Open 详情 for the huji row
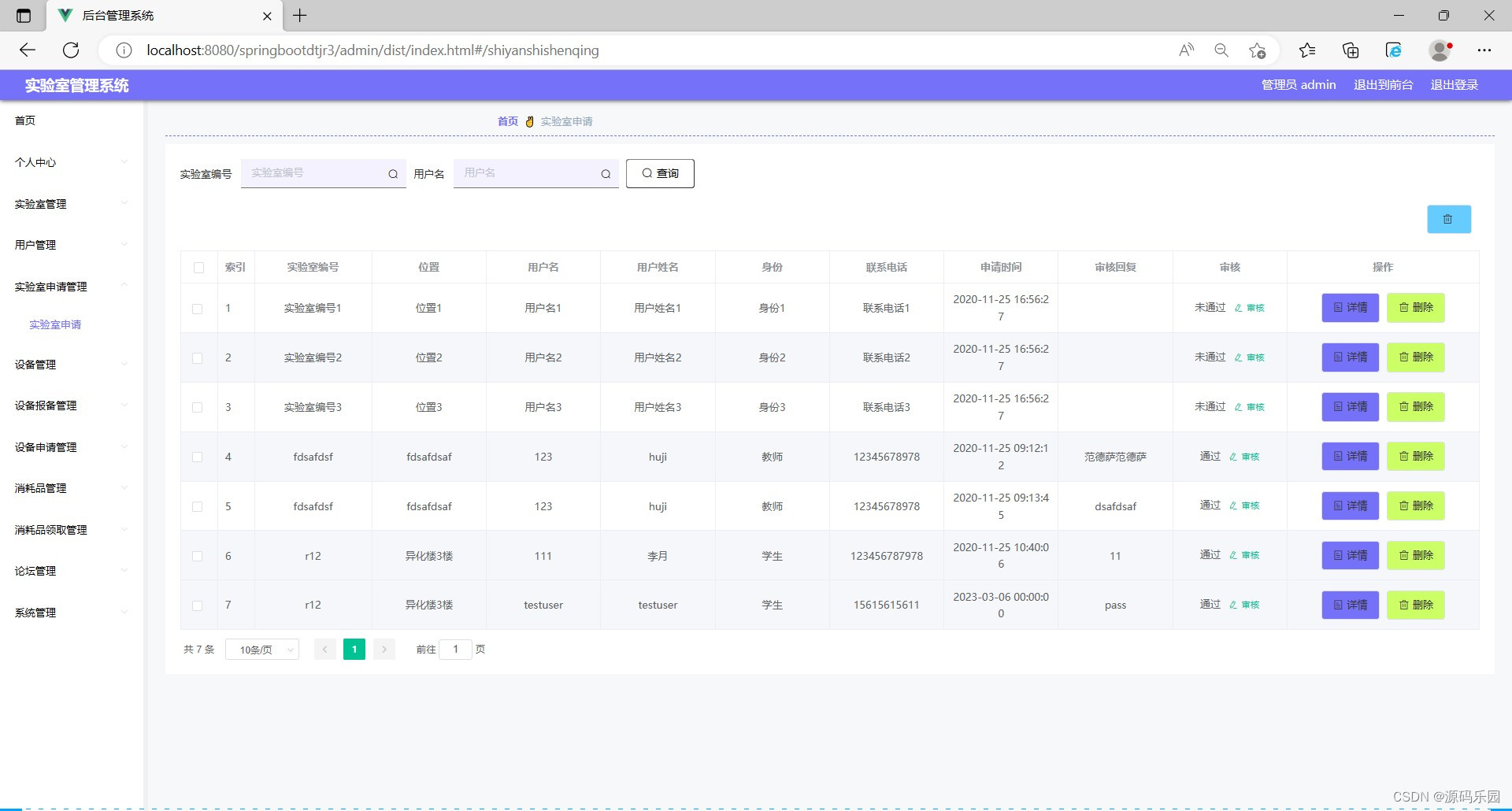Screen dimensions: 1512x811 1350,457
